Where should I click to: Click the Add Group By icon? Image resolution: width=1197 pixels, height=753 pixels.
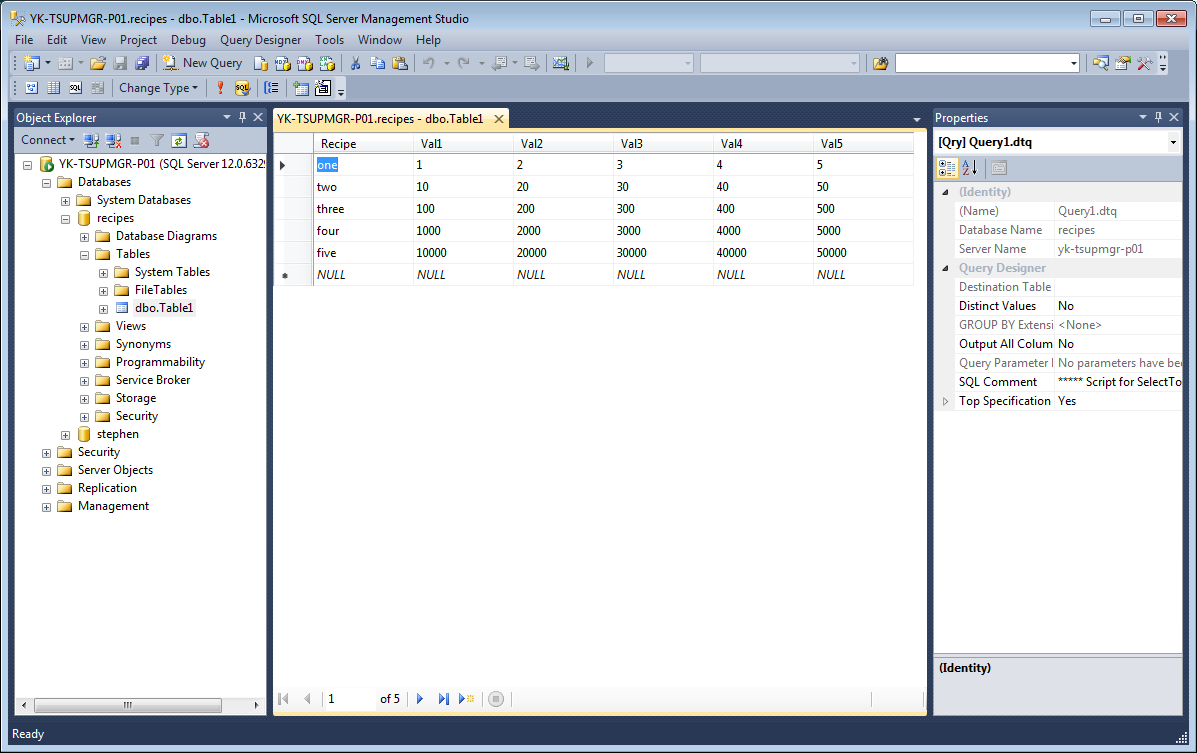[x=271, y=88]
